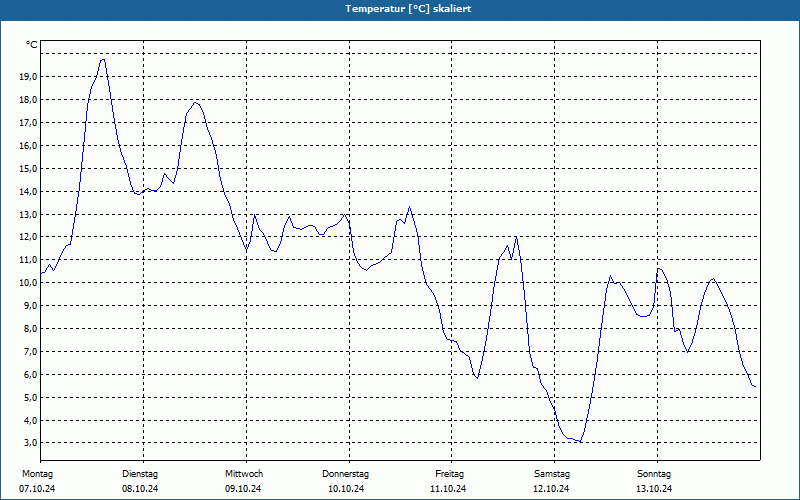Click the Freitag day label
This screenshot has height=500, width=800.
click(x=449, y=474)
